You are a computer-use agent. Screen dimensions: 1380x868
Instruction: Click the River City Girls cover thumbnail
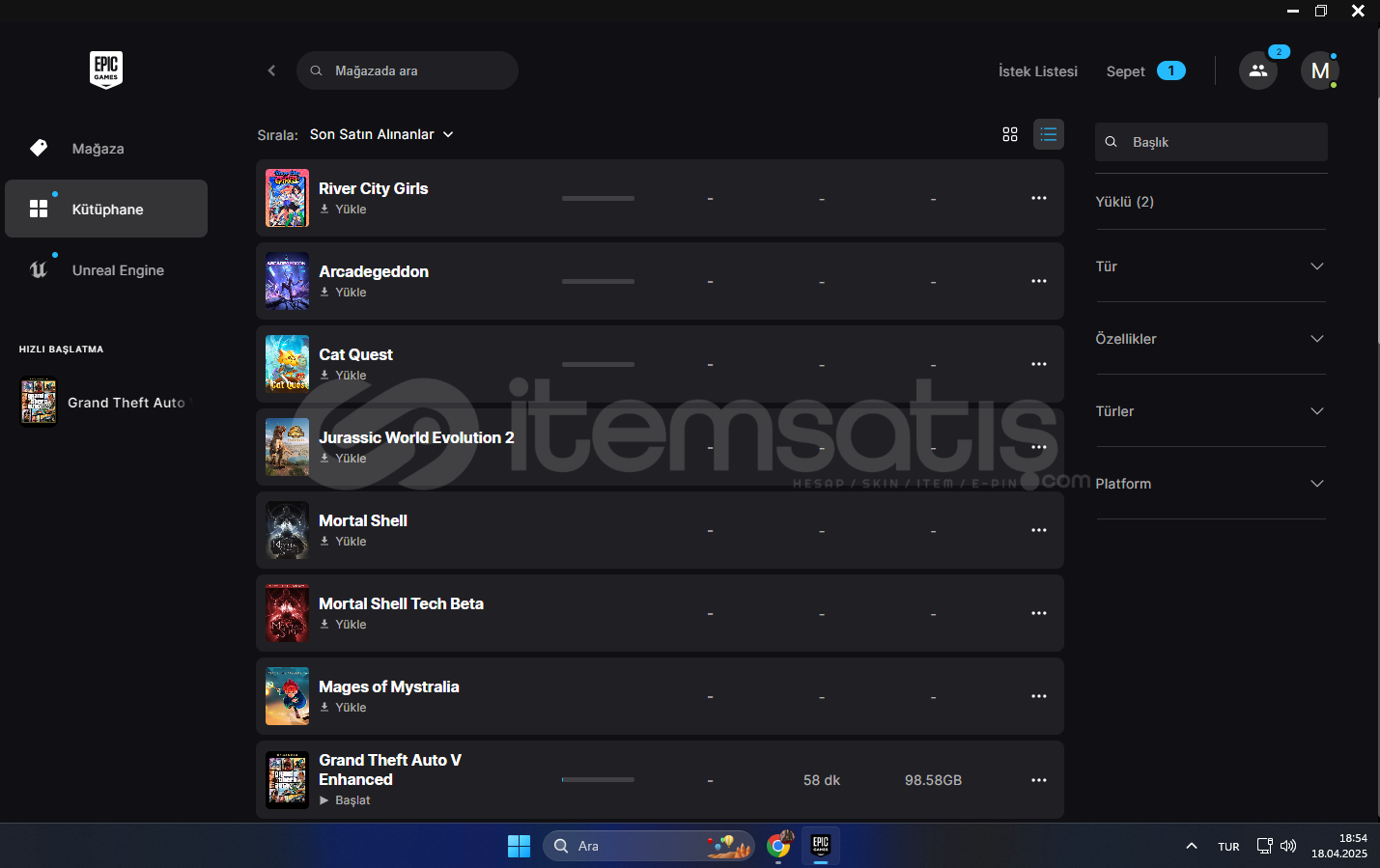287,198
